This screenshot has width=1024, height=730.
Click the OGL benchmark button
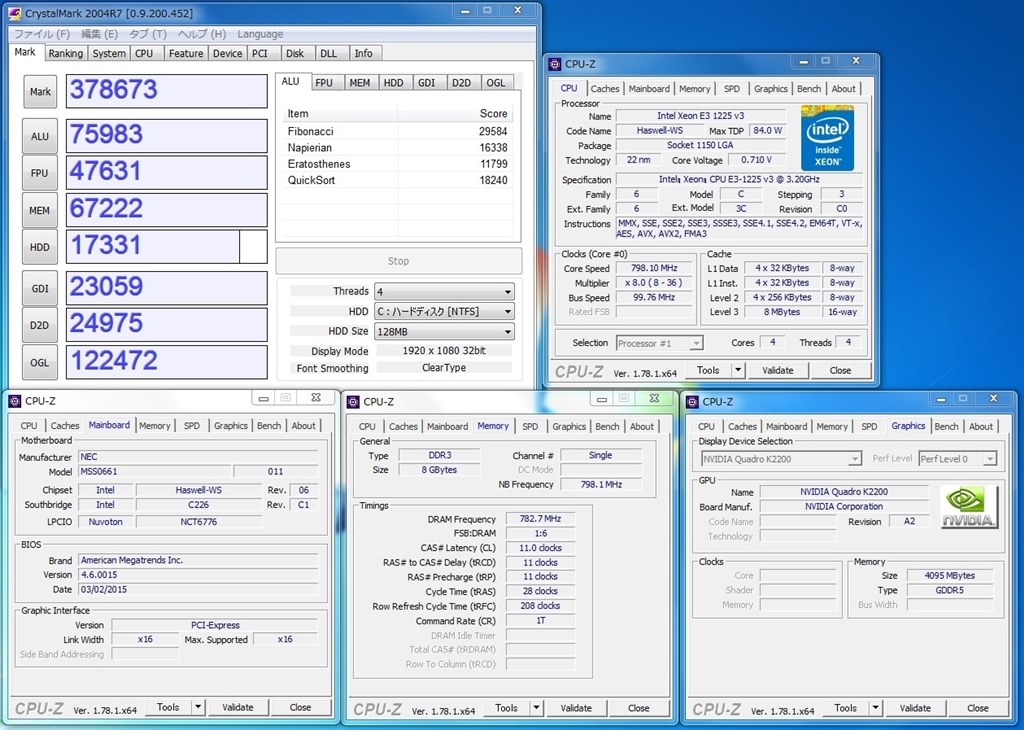tap(40, 362)
